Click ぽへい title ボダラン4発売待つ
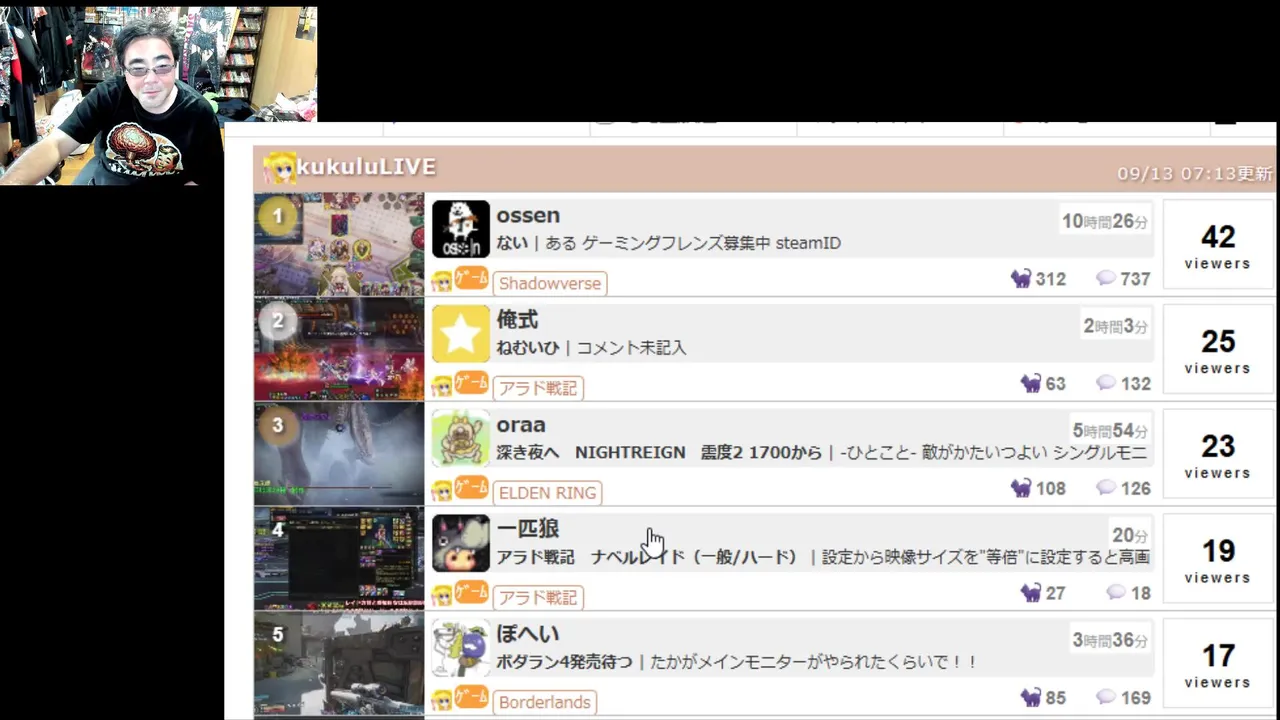The width and height of the screenshot is (1280, 720). (564, 662)
